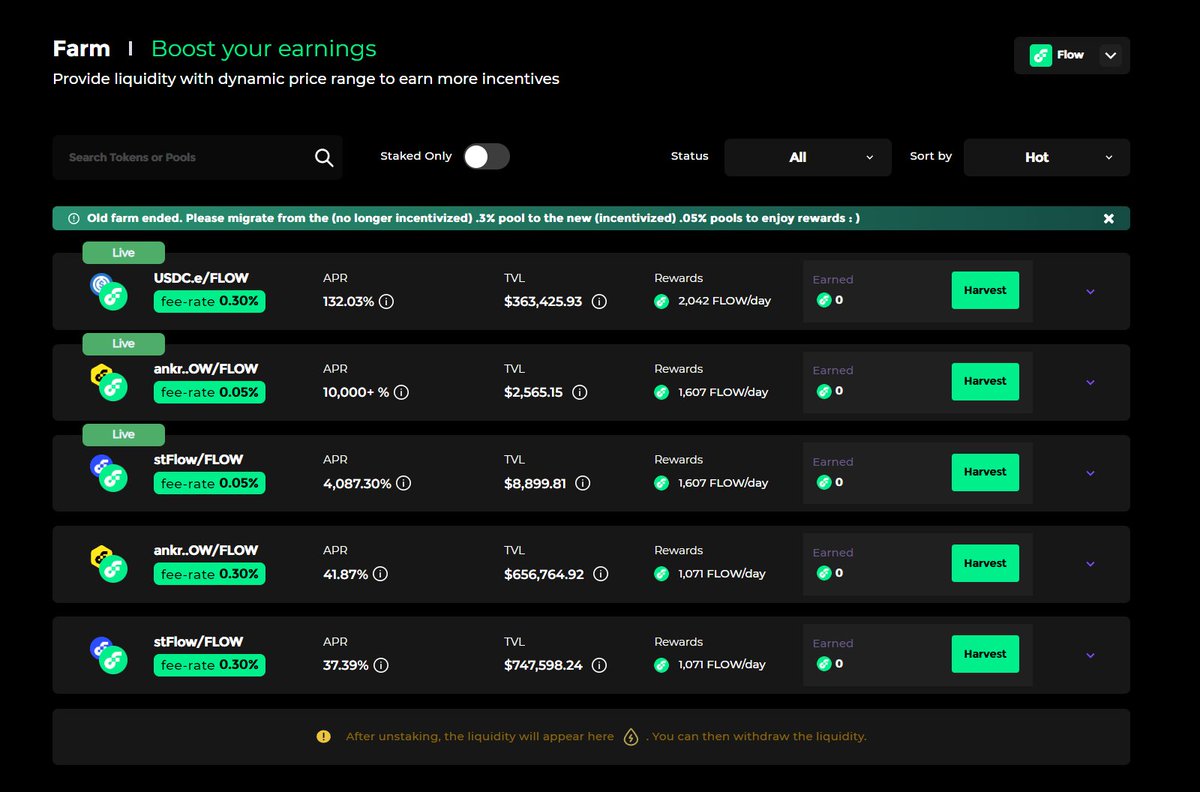Click TVL info icon next to $747,598.24
This screenshot has height=792, width=1200.
[x=599, y=665]
